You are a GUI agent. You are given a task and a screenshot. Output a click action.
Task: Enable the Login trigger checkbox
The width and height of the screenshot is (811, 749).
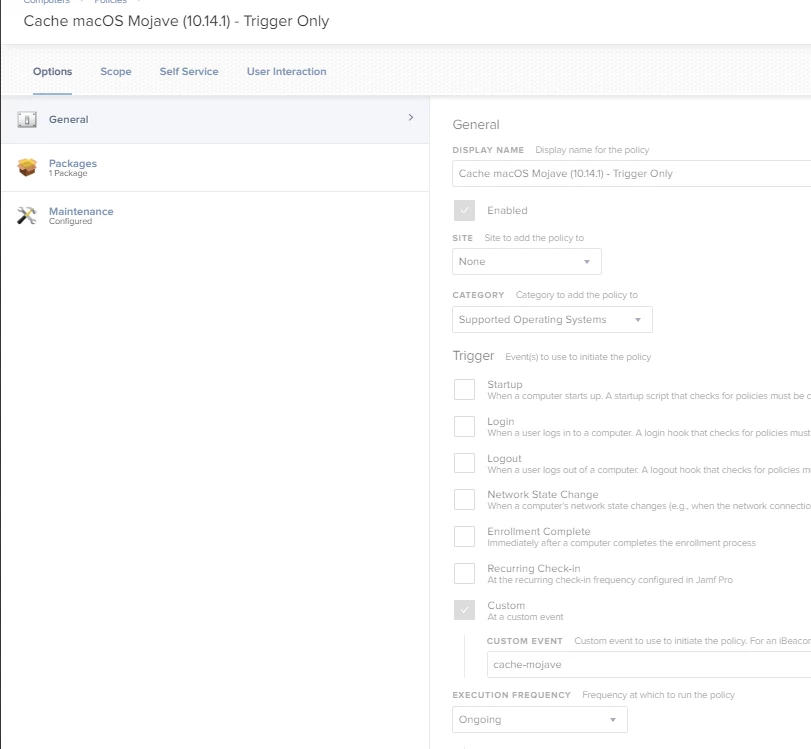point(464,427)
